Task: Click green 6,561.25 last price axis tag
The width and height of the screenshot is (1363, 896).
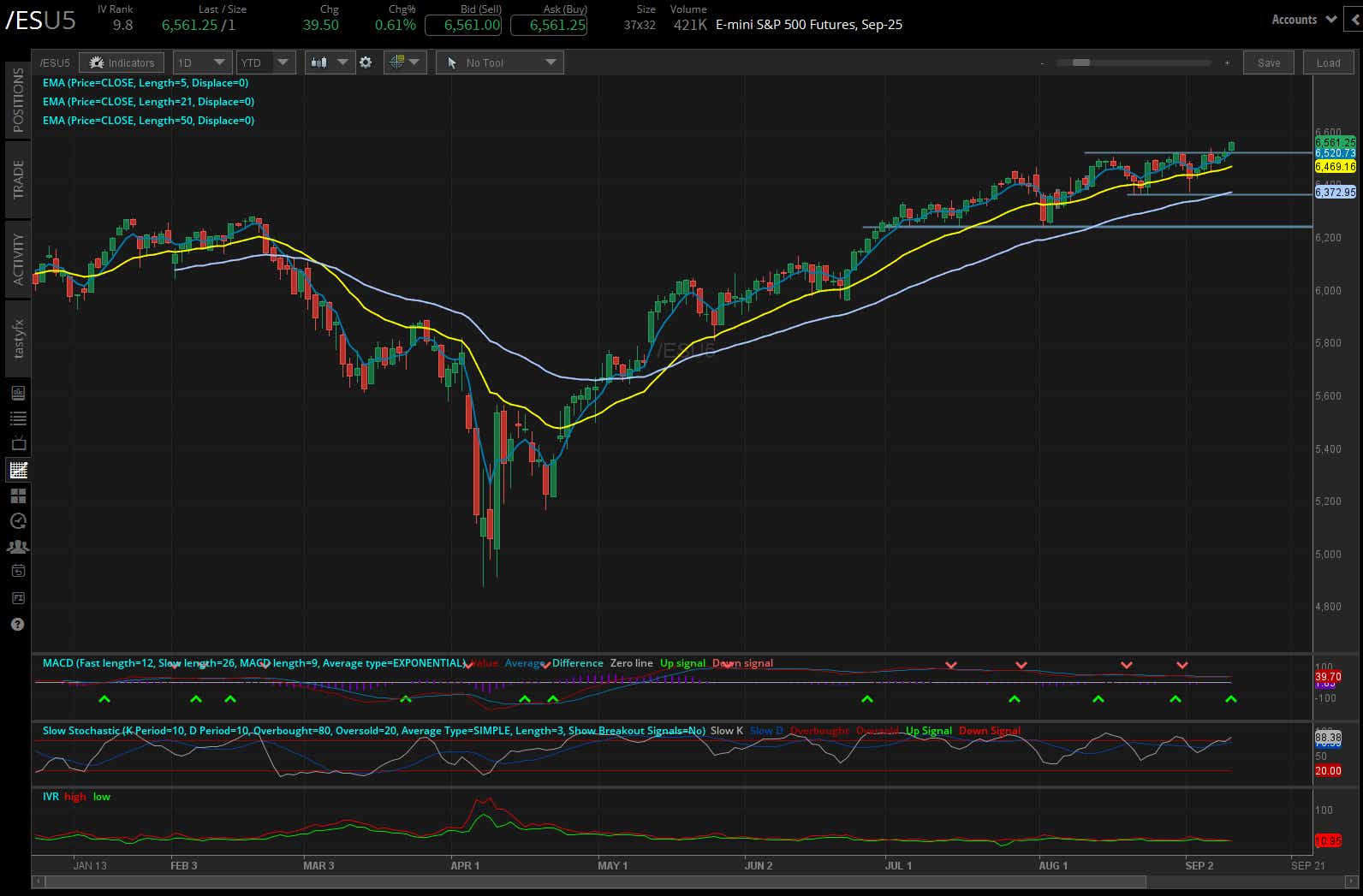Action: pyautogui.click(x=1335, y=142)
